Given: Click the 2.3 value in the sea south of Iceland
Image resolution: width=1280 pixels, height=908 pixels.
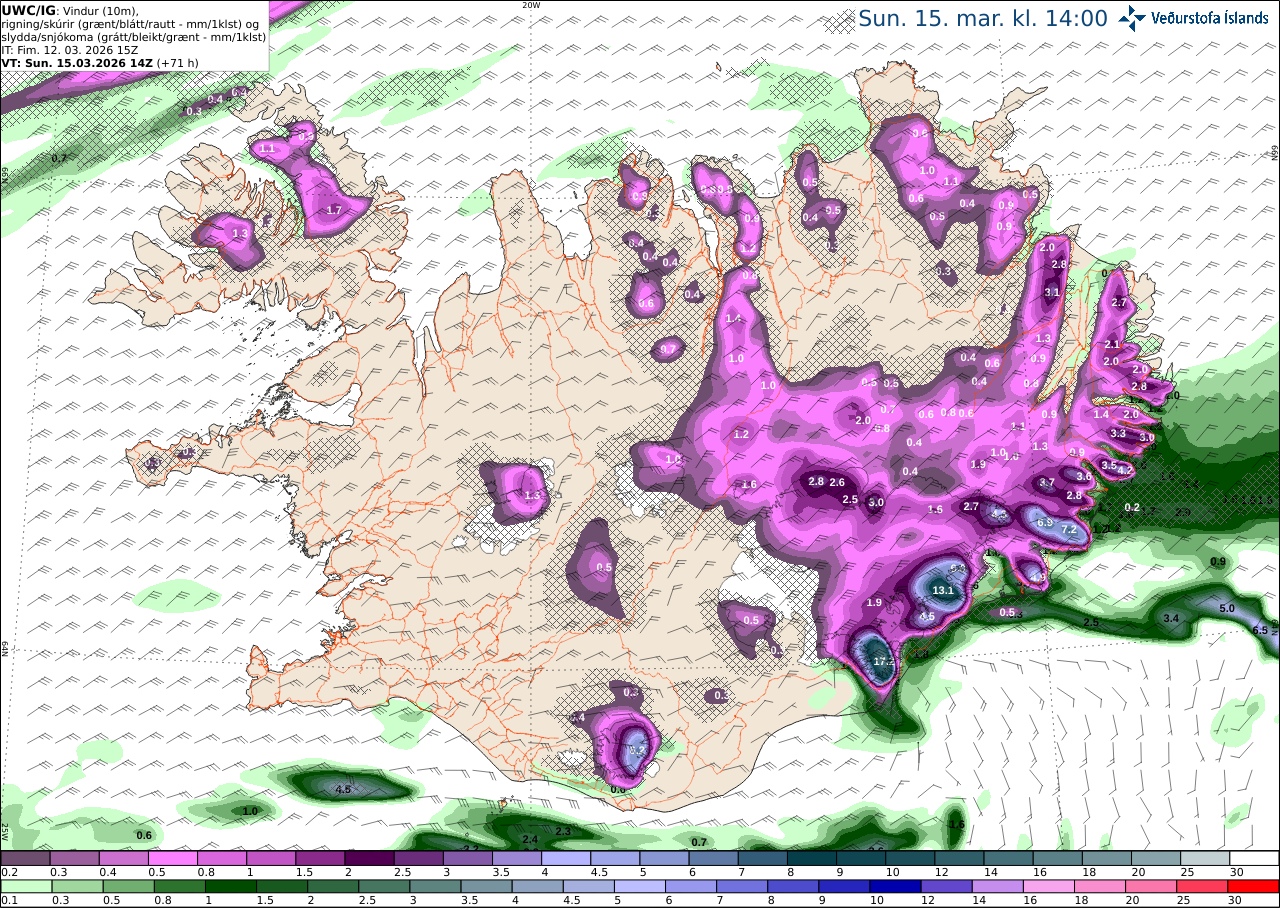Looking at the screenshot, I should pyautogui.click(x=562, y=831).
